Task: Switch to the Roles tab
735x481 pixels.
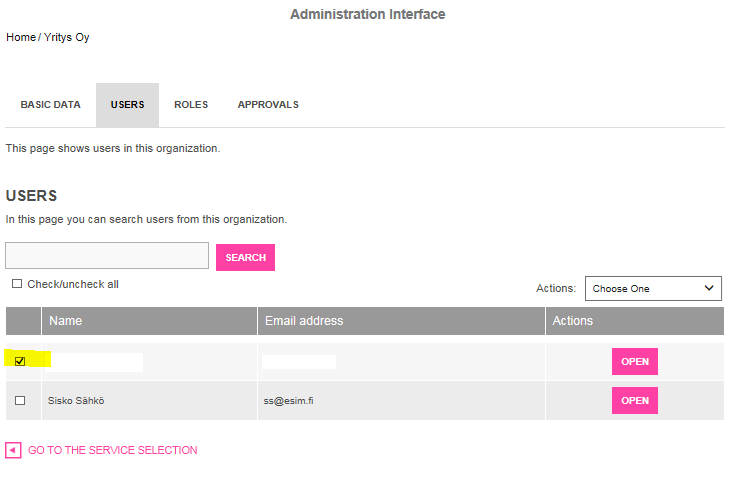Action: 191,105
